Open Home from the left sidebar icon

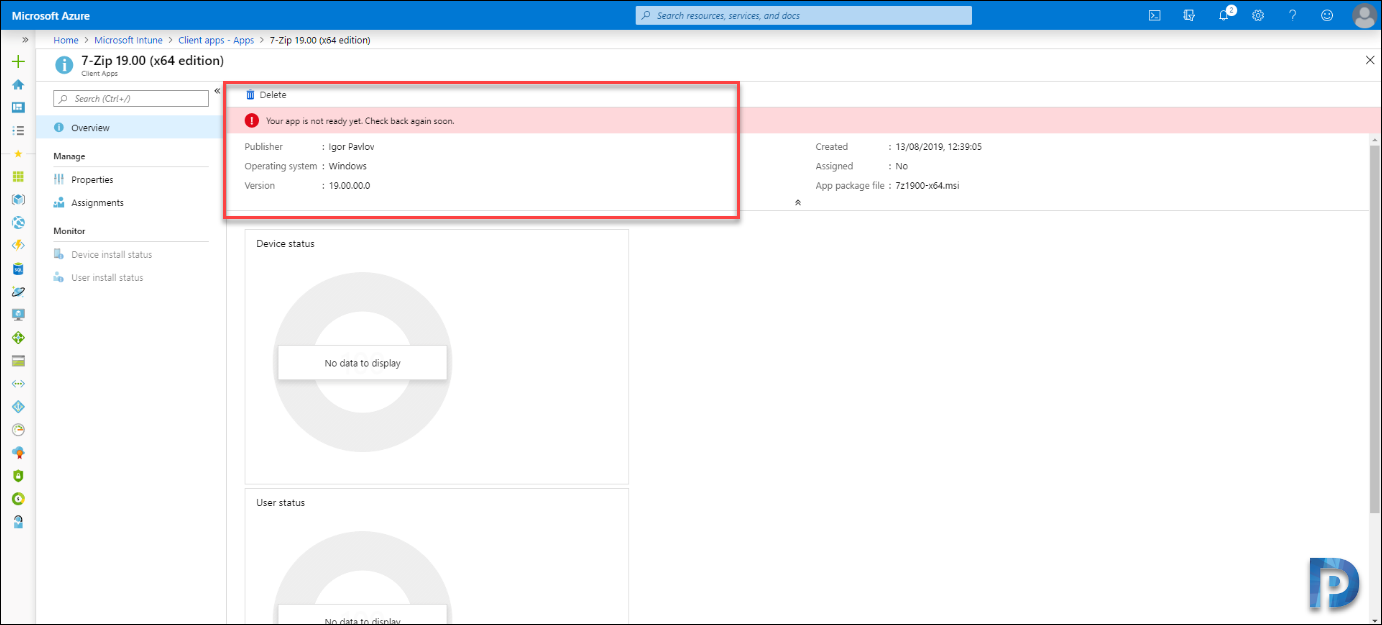click(x=18, y=85)
